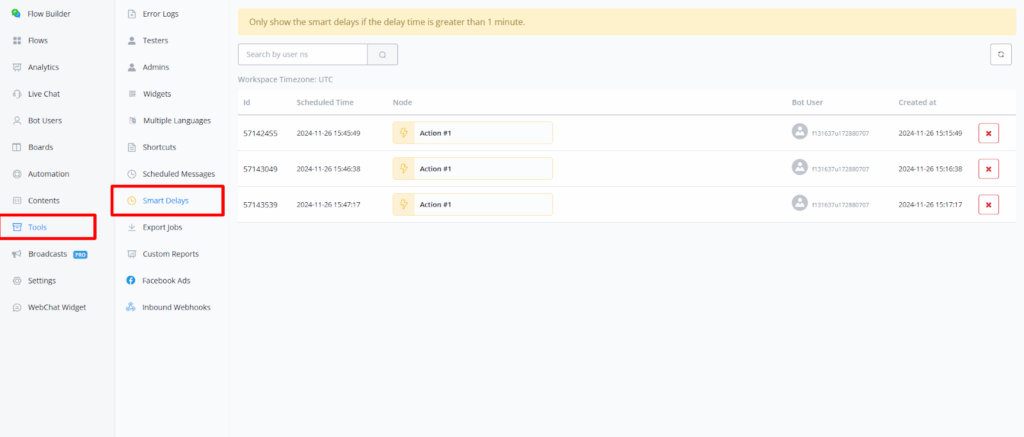
Task: Open the third row Action #1 node
Action: pyautogui.click(x=472, y=204)
